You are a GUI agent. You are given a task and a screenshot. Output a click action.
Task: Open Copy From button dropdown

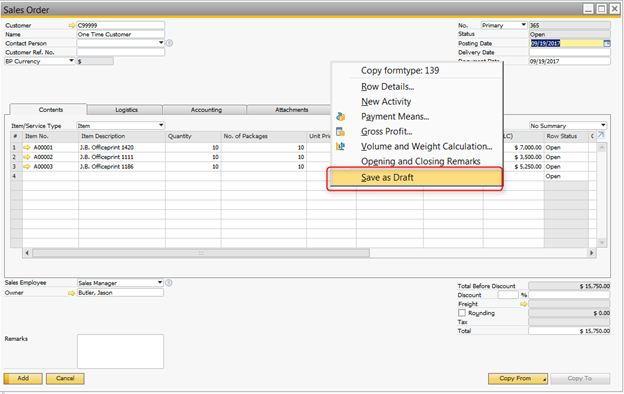click(x=544, y=379)
